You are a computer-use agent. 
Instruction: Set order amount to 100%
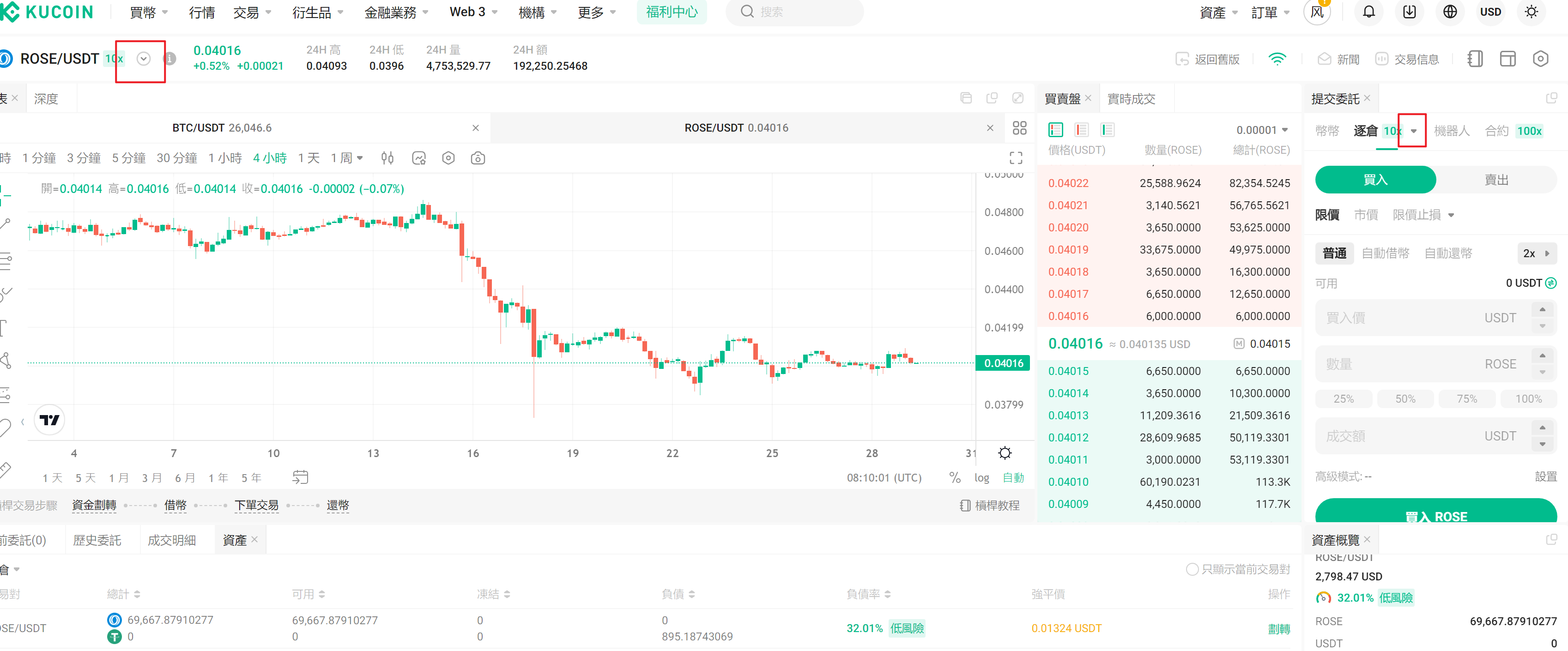click(1528, 398)
